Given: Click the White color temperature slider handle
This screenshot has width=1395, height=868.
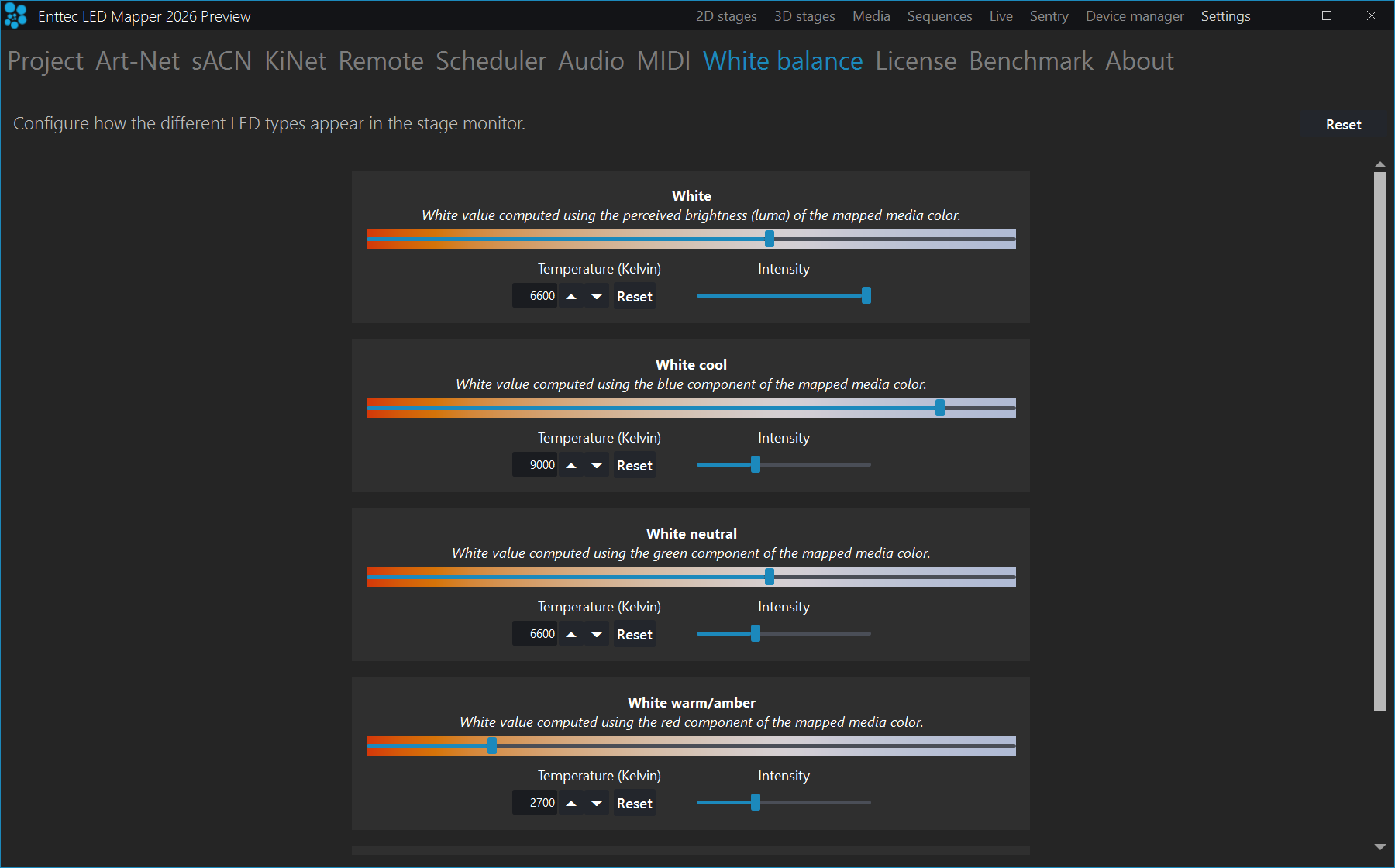Looking at the screenshot, I should [x=770, y=239].
